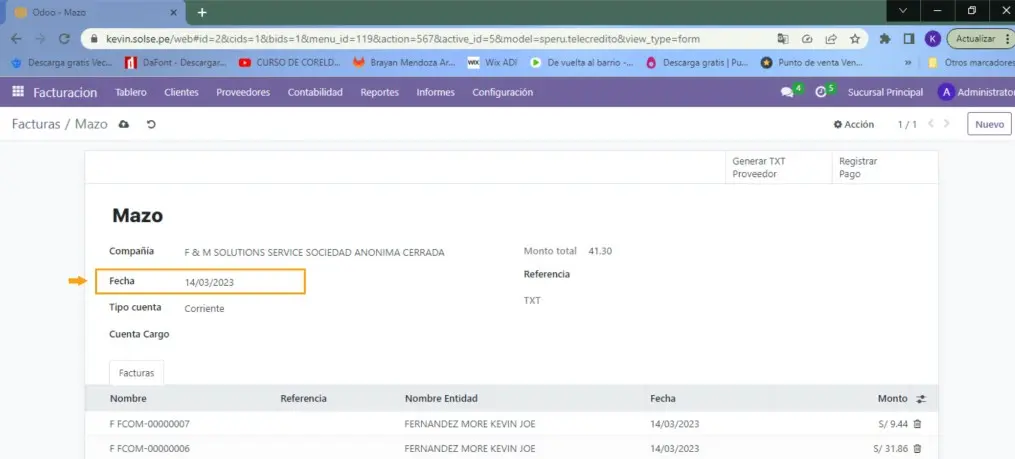
Task: Open the Proveedores menu
Action: tap(243, 92)
